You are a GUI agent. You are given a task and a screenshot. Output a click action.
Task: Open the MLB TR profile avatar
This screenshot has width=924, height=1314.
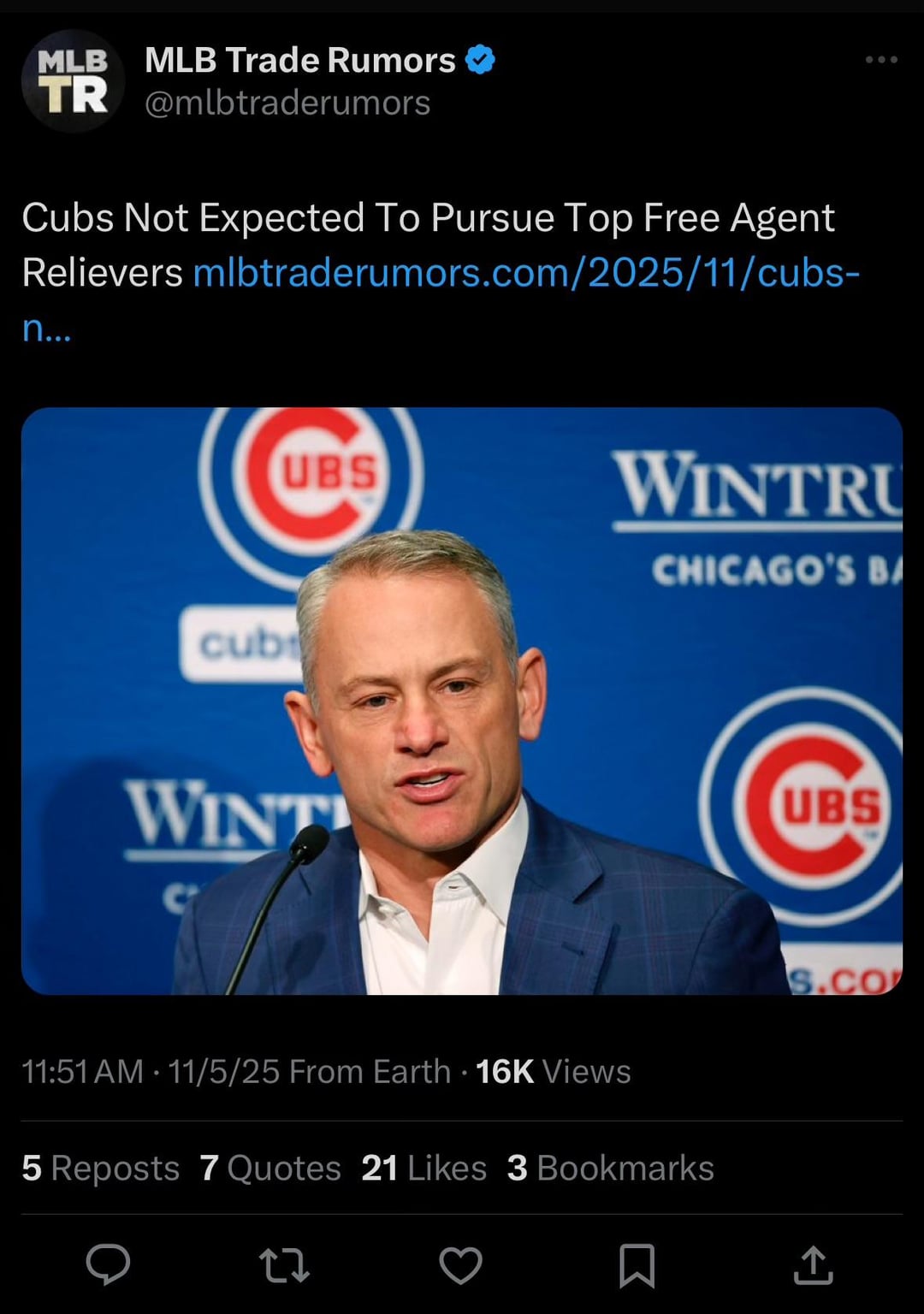[73, 81]
